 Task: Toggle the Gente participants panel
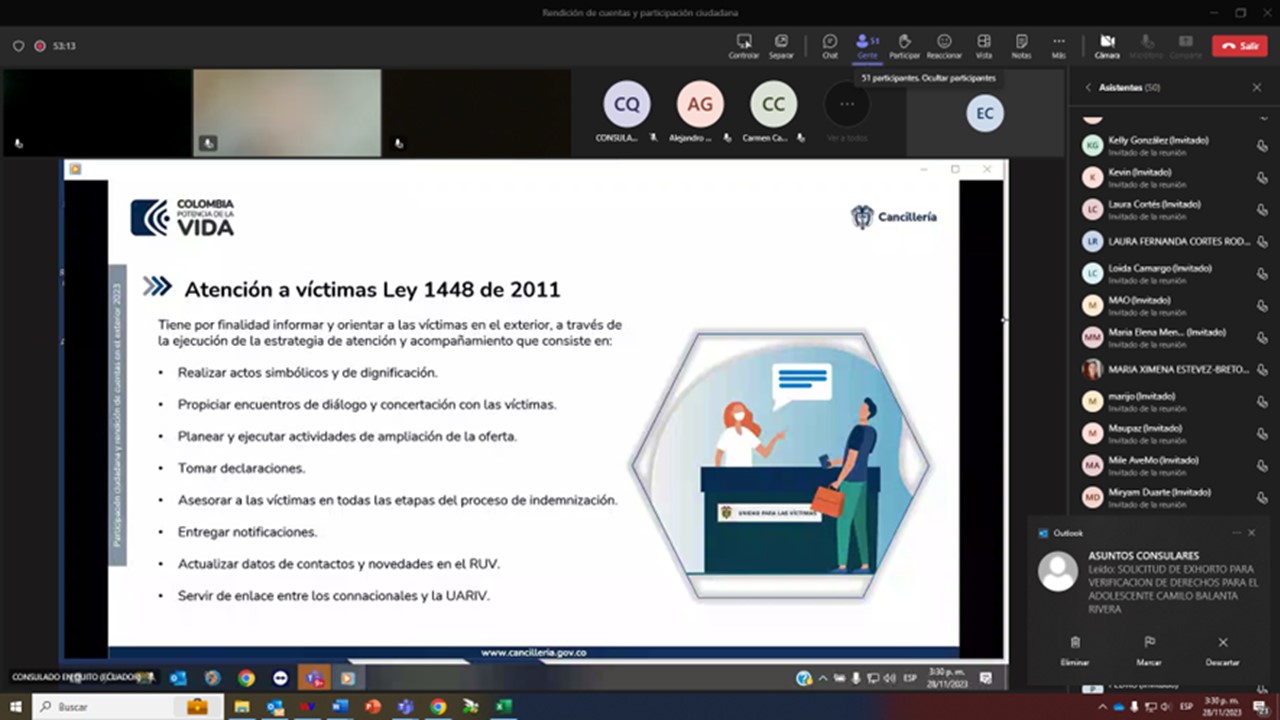(866, 46)
